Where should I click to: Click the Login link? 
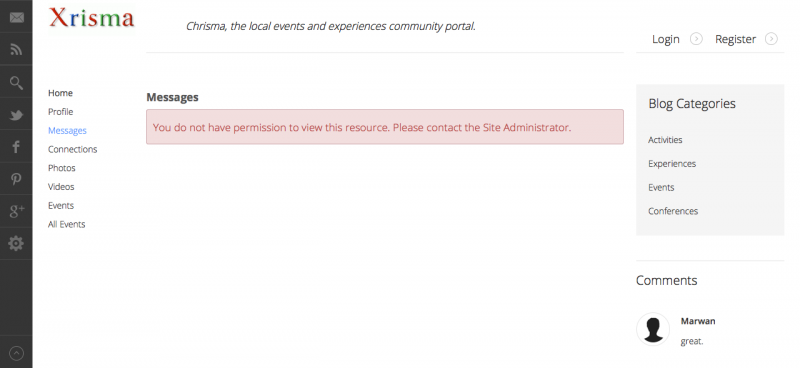click(666, 39)
